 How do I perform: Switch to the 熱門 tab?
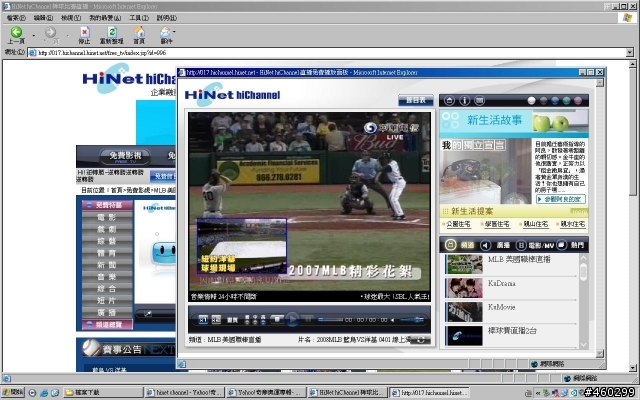571,245
